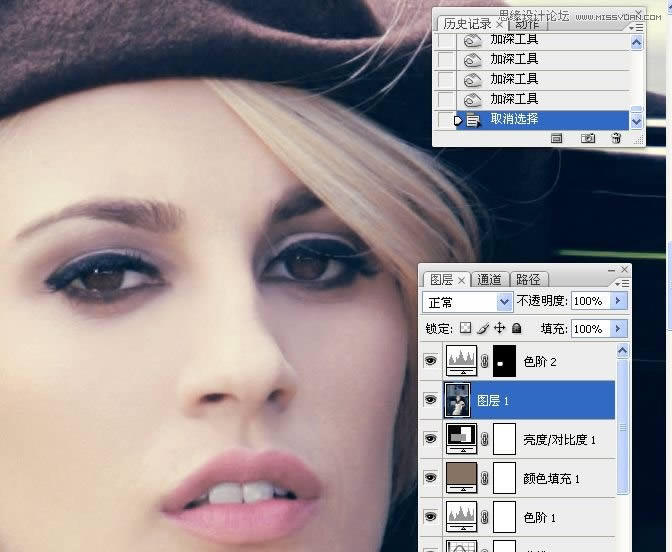Select the 色阶 2 black layer mask thumbnail
Screen dimensions: 672x552
click(x=505, y=361)
